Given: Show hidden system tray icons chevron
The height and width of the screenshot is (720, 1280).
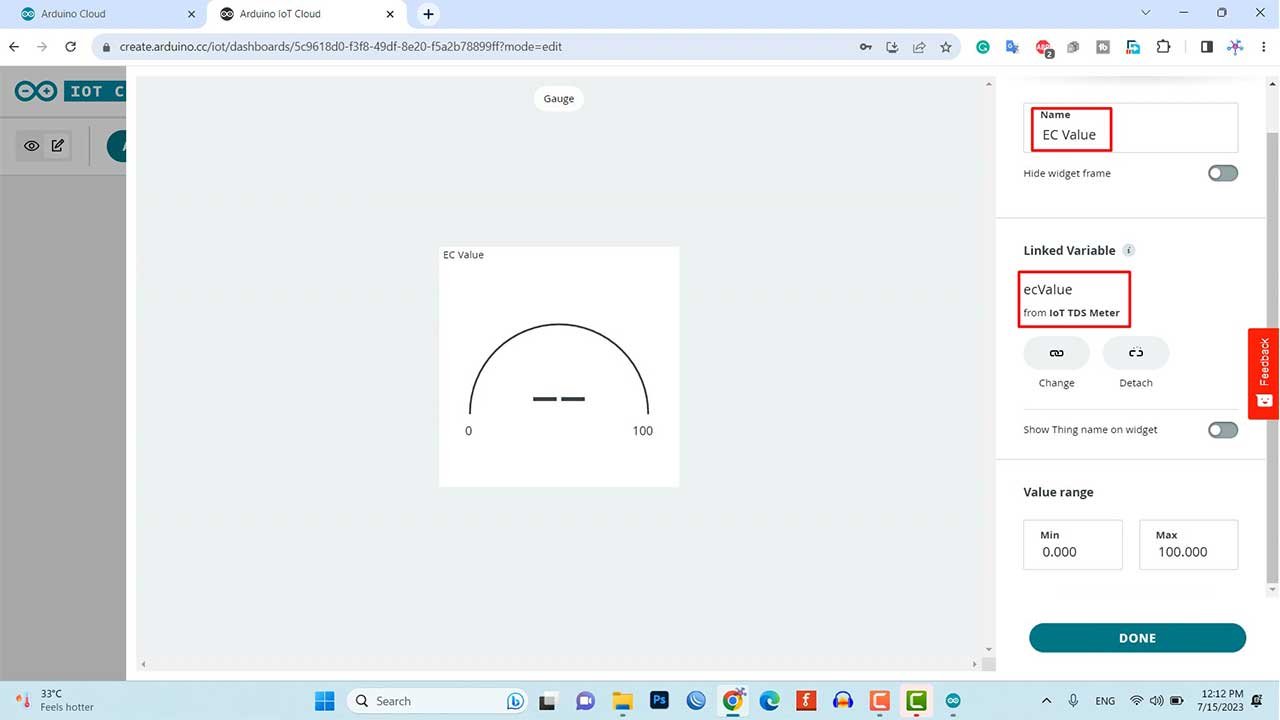Looking at the screenshot, I should pos(1046,701).
